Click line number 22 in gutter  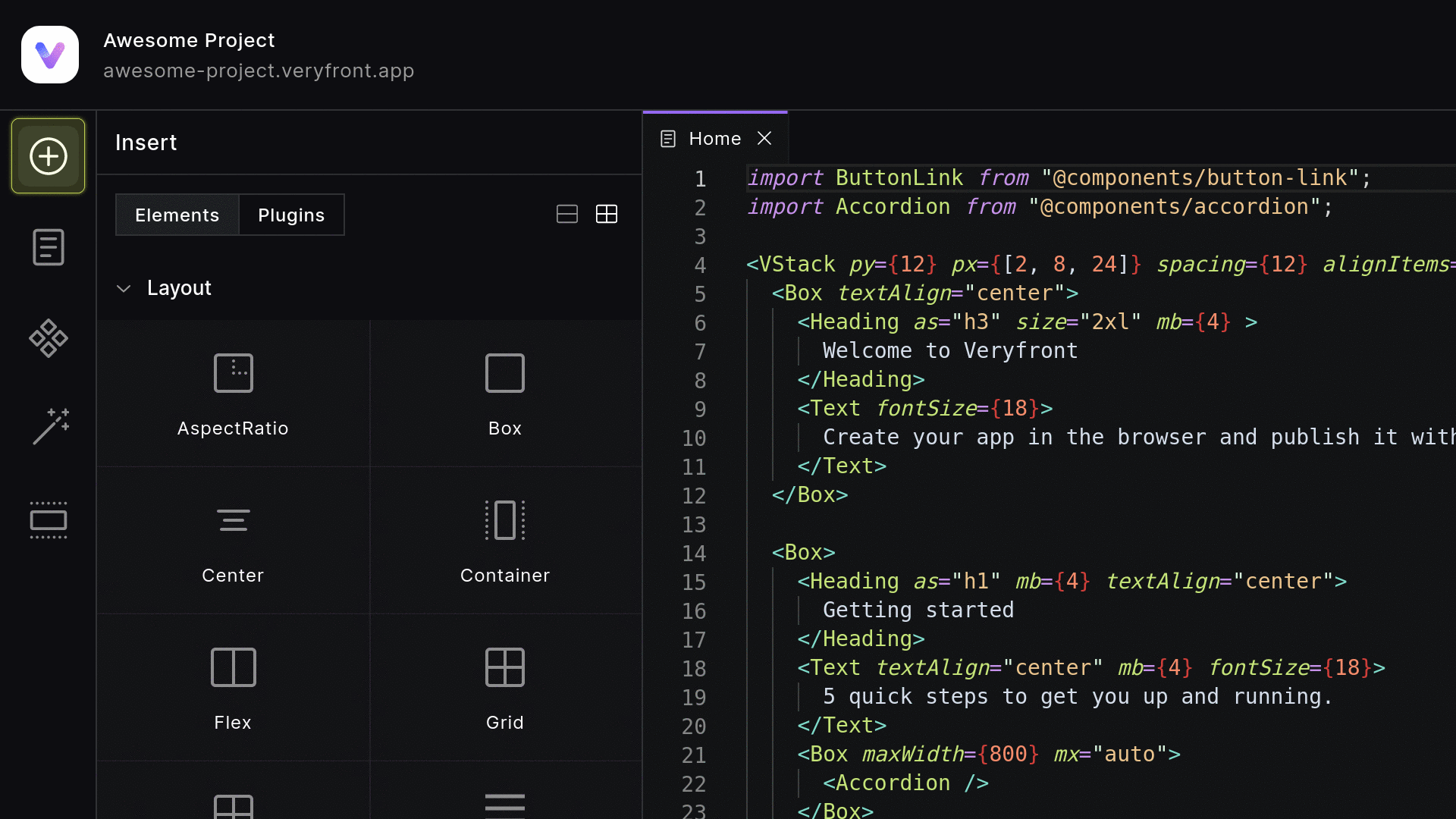[694, 784]
